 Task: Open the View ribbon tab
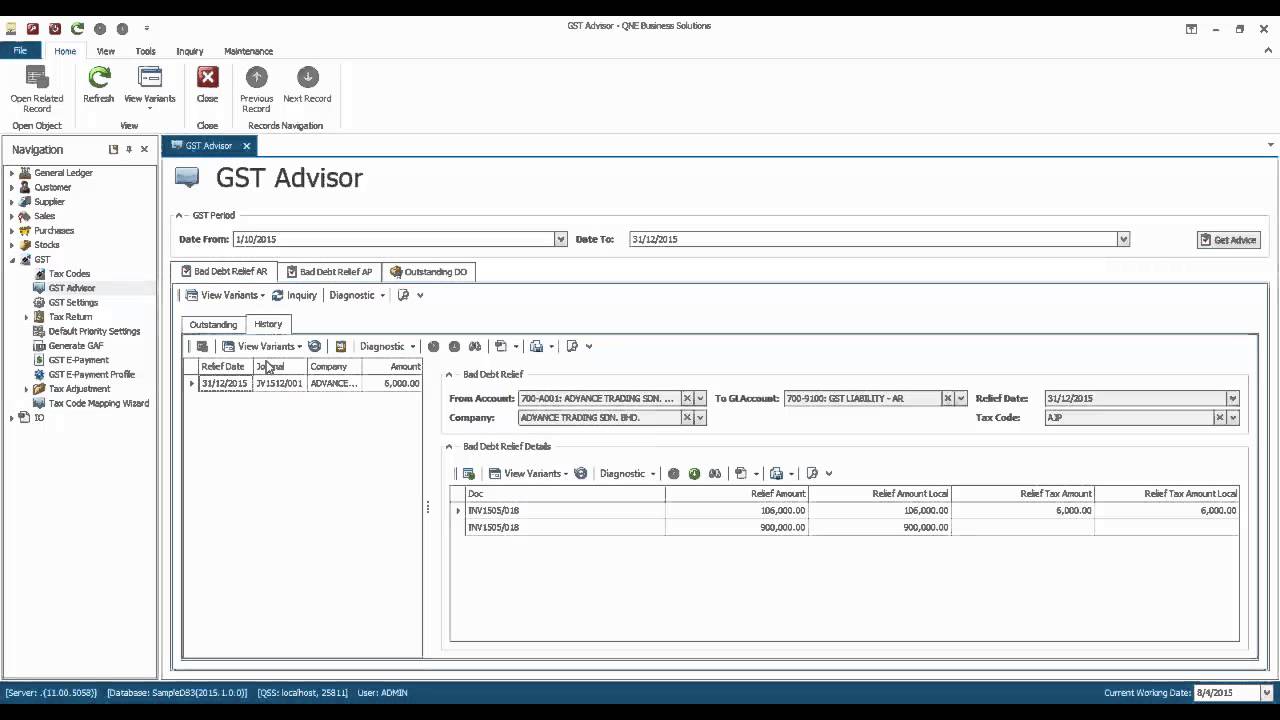tap(105, 51)
